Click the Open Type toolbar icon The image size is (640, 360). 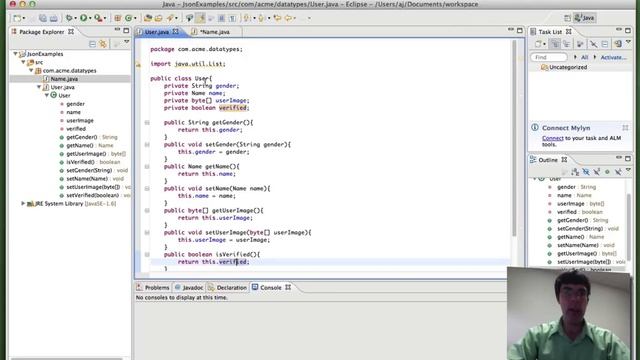148,18
